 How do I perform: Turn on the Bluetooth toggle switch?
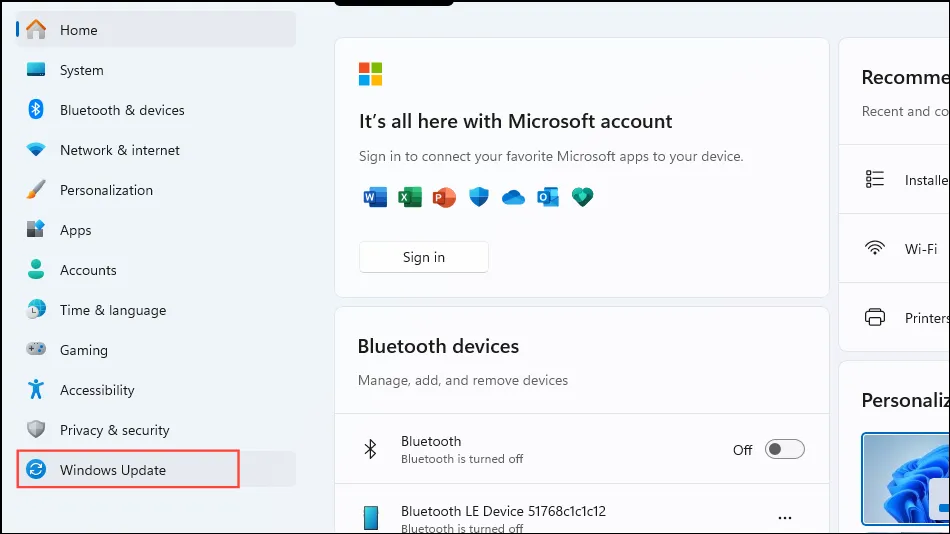click(785, 450)
